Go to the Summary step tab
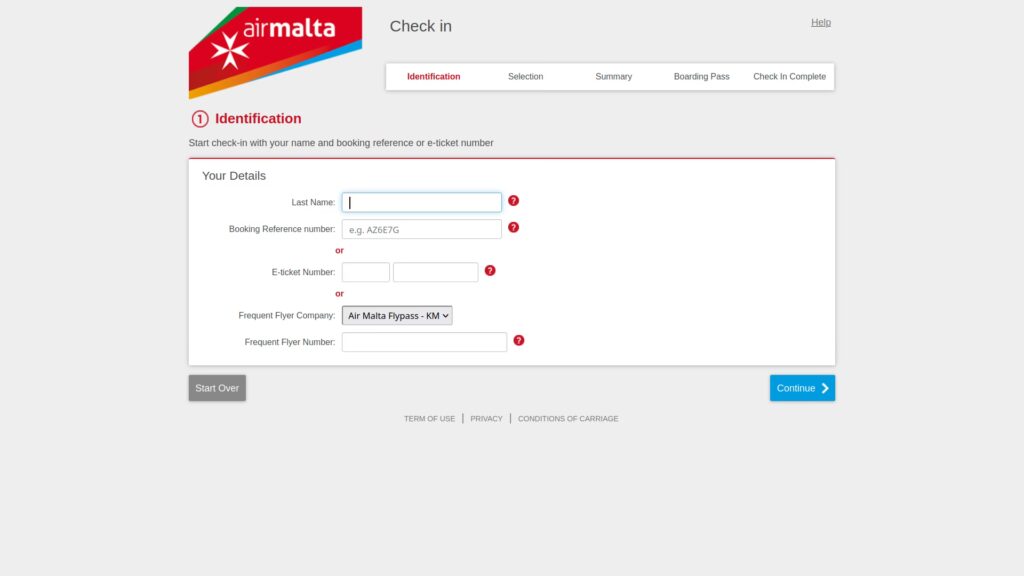 click(x=613, y=77)
